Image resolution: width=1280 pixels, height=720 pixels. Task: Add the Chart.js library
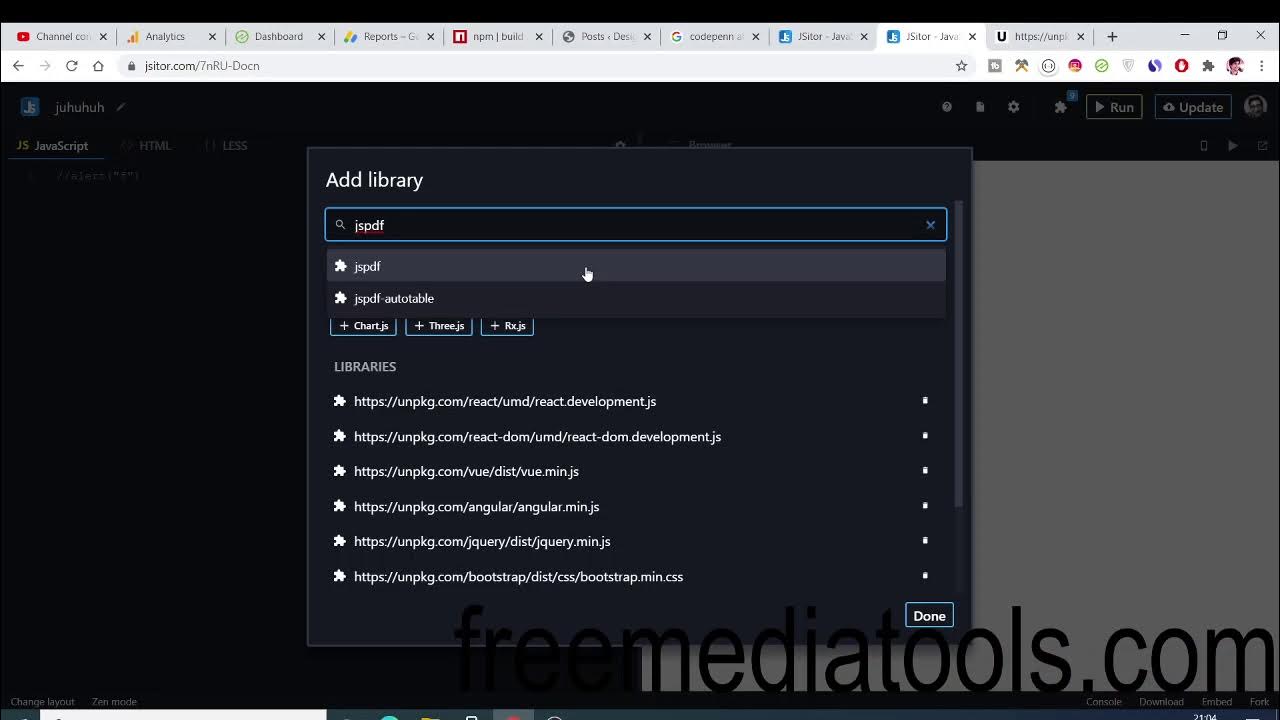(364, 326)
